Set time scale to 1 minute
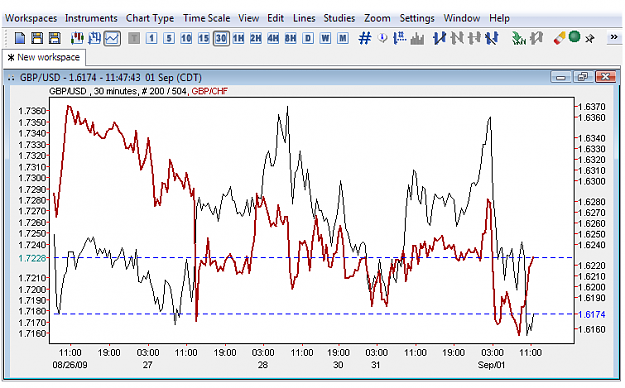Image resolution: width=625 pixels, height=388 pixels. coord(151,39)
